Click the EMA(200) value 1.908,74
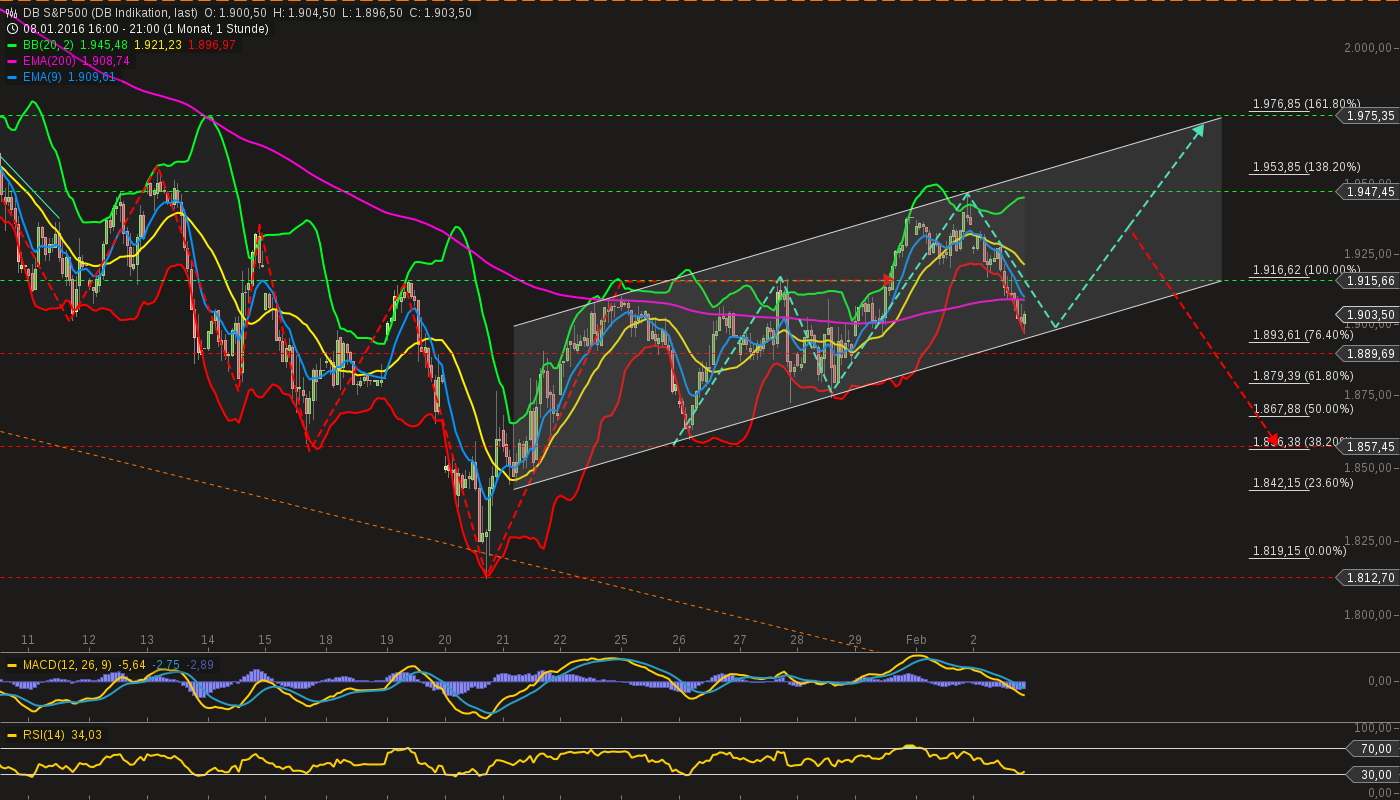This screenshot has width=1400, height=800. click(106, 61)
